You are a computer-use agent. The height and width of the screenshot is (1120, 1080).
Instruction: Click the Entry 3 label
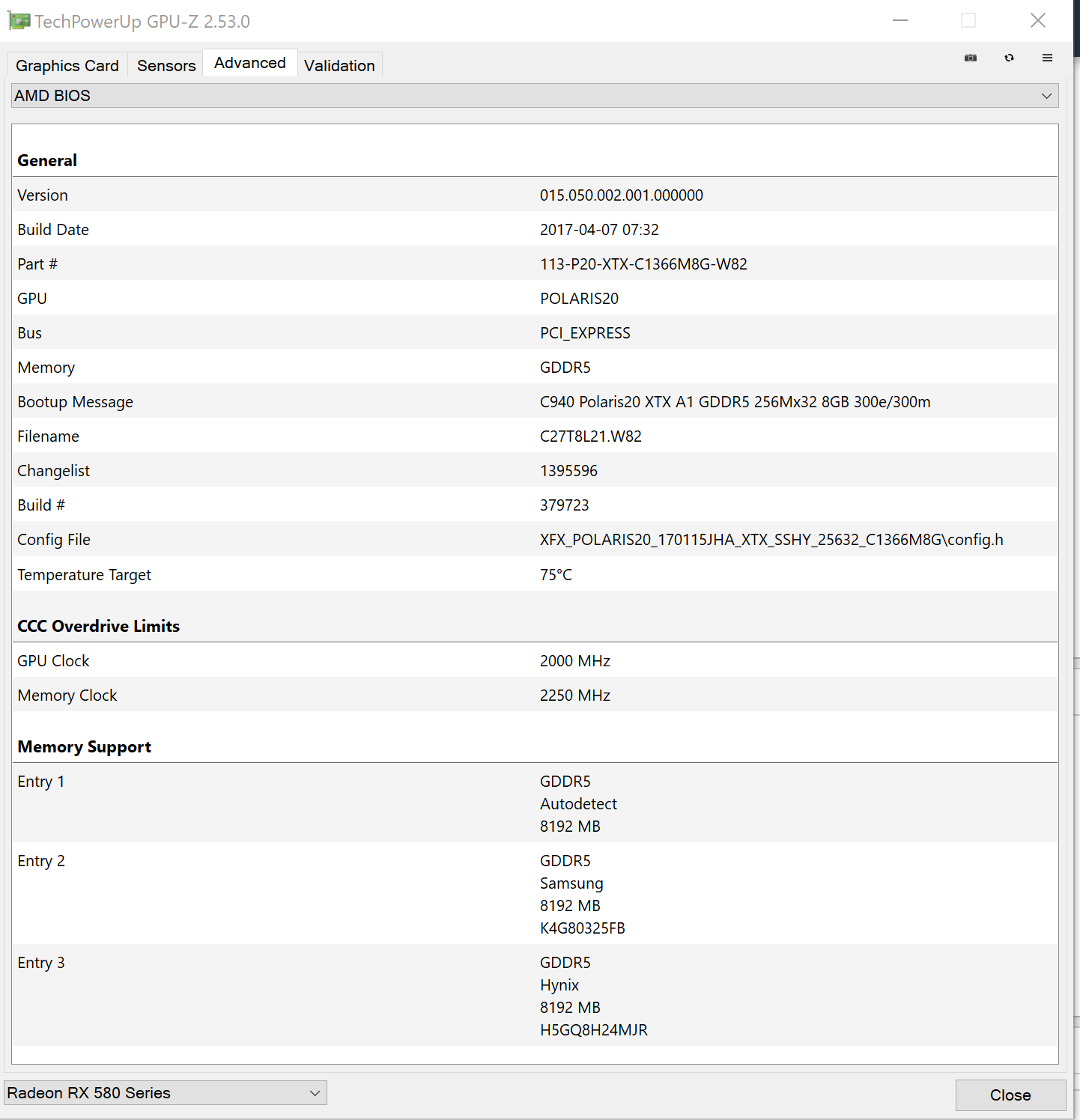tap(41, 963)
